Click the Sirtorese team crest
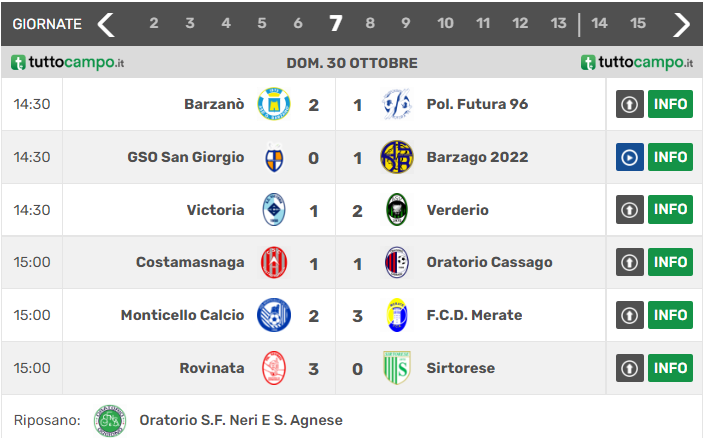 click(x=397, y=368)
